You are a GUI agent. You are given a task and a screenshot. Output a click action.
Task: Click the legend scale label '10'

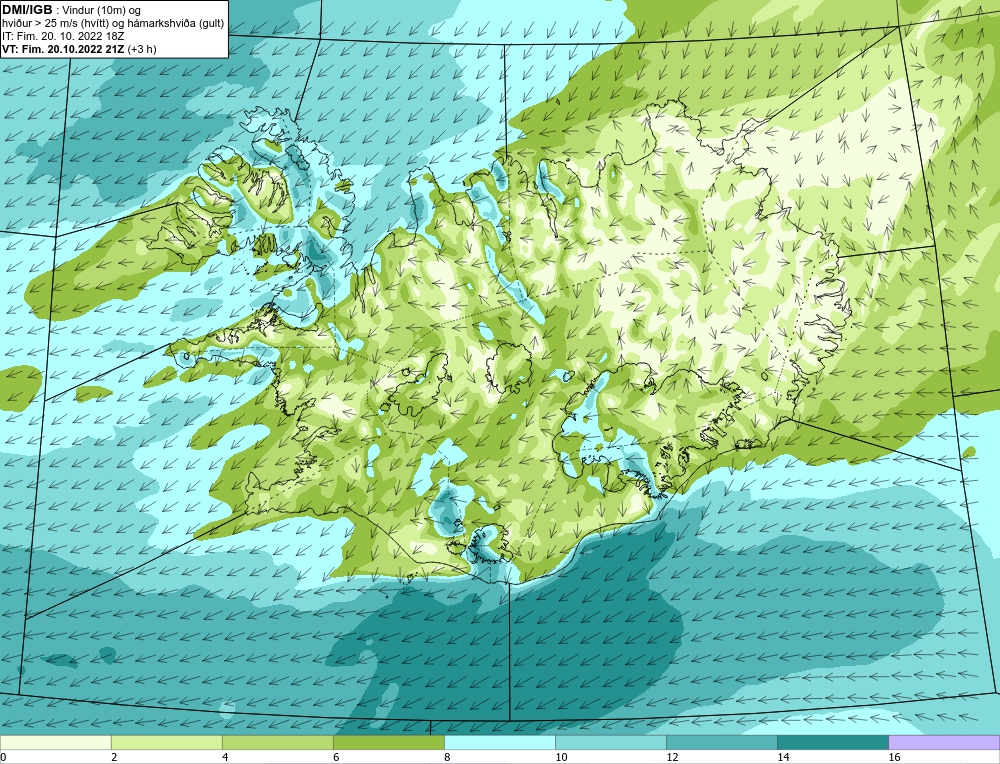click(x=561, y=757)
